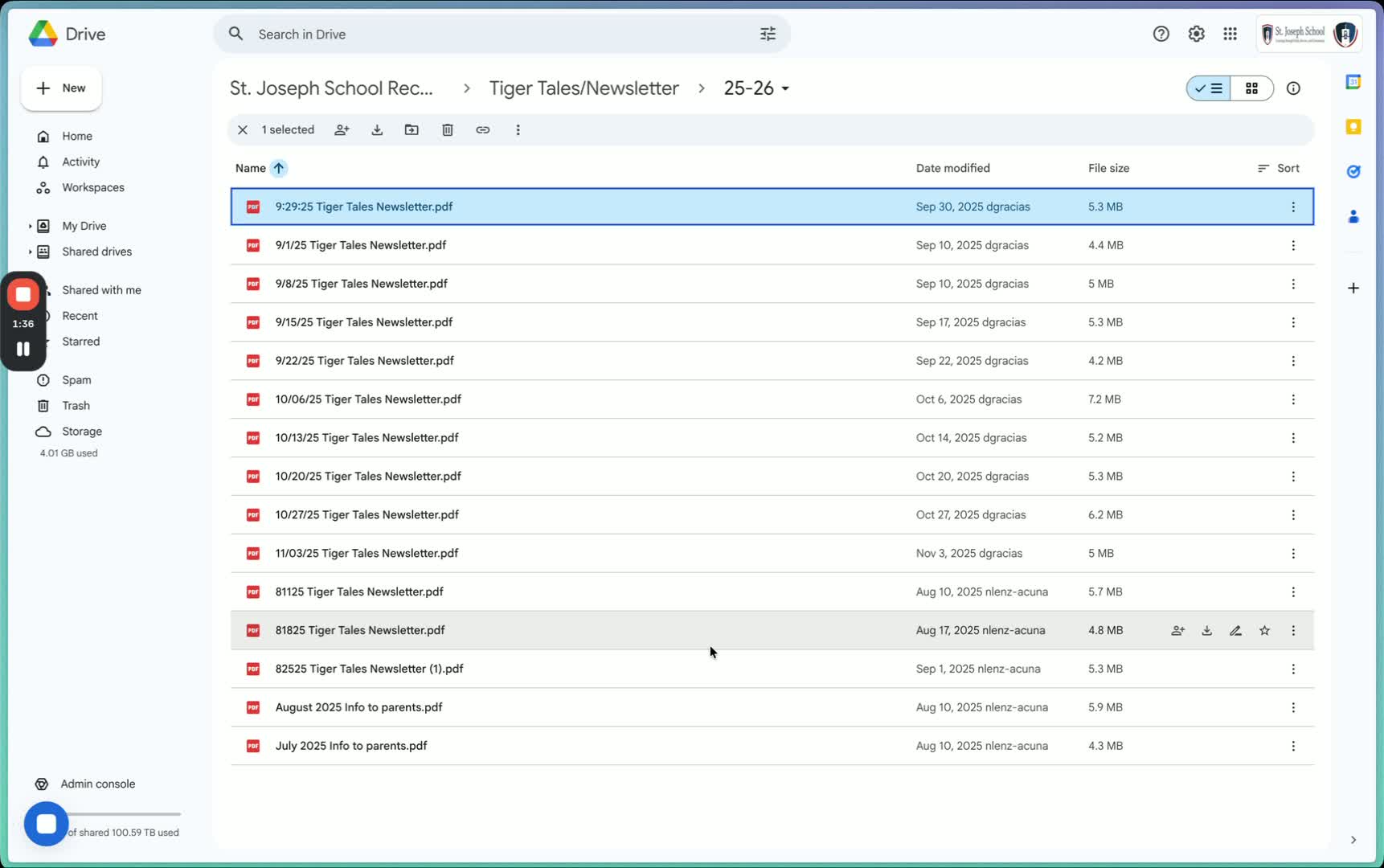Image resolution: width=1384 pixels, height=868 pixels.
Task: Open the 25-26 folder dropdown
Action: coord(756,88)
